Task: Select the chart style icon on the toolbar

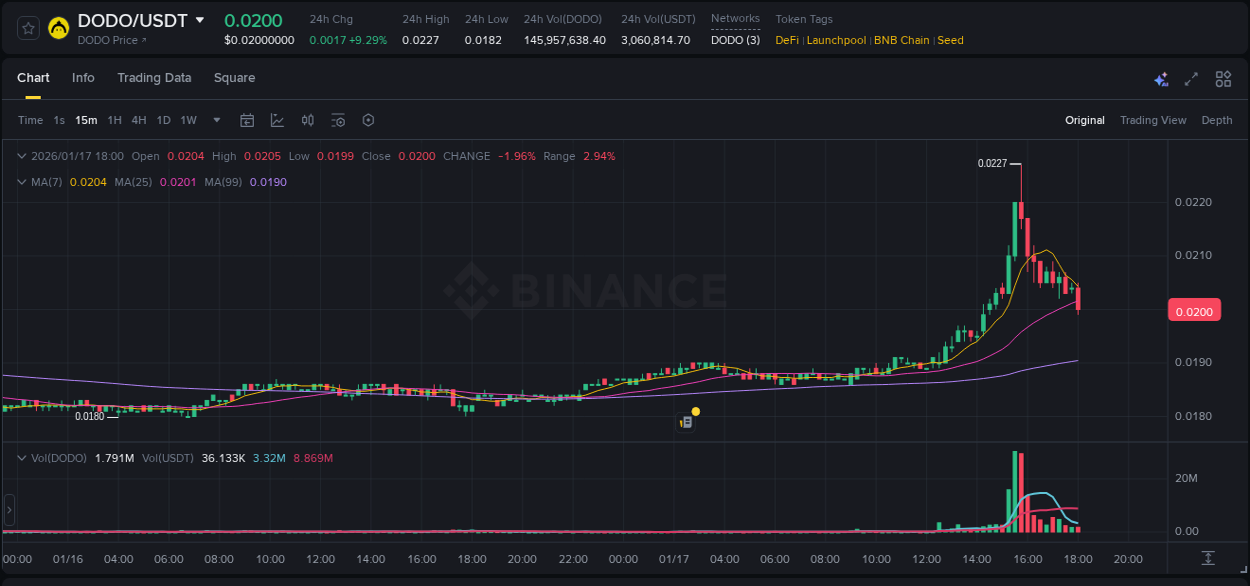Action: pos(276,120)
